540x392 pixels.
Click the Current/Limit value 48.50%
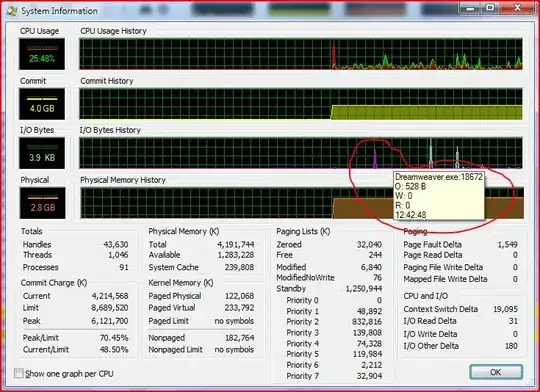tap(114, 349)
